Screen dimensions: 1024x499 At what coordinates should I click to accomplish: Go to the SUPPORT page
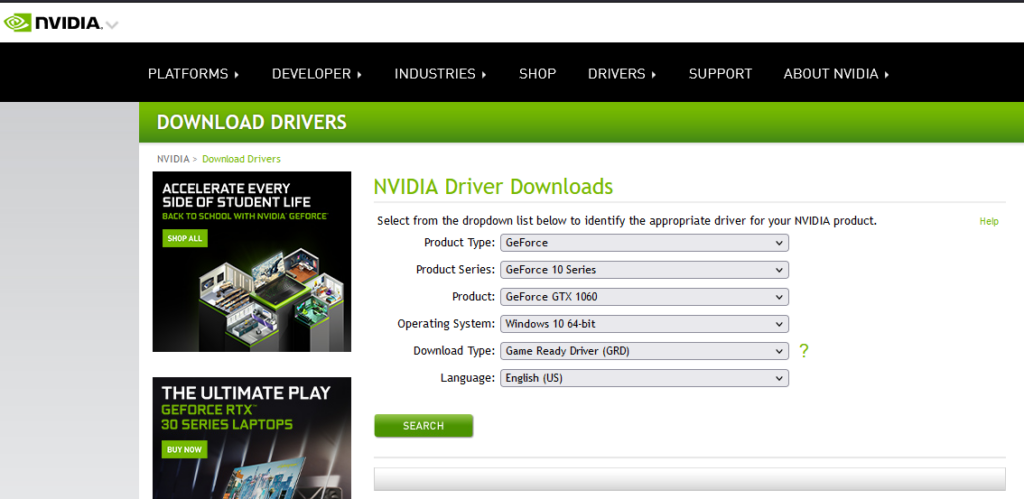(720, 74)
